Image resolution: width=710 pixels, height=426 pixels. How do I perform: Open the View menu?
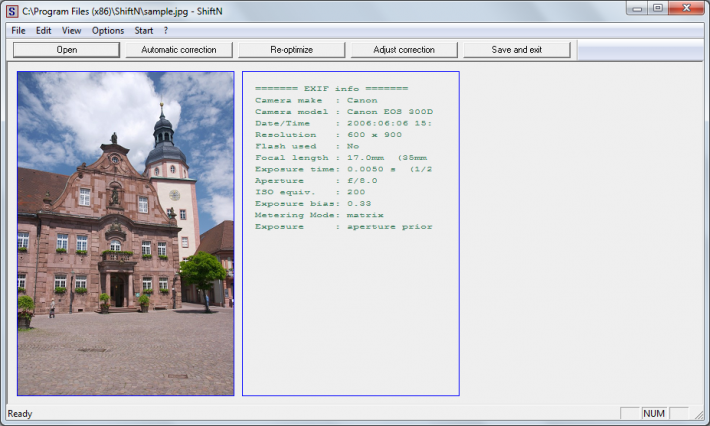tap(72, 30)
